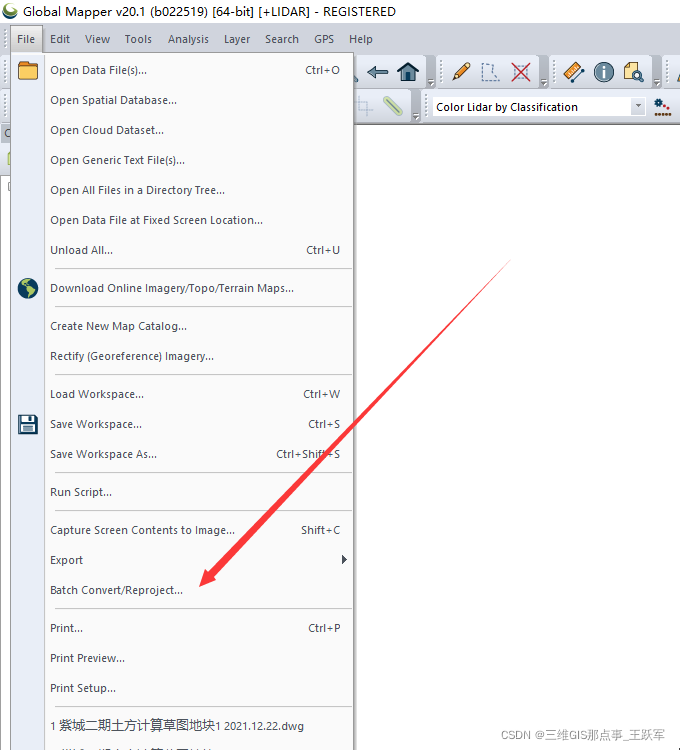Viewport: 680px width, 750px height.
Task: Choose Print Setup...
Action: (198, 688)
